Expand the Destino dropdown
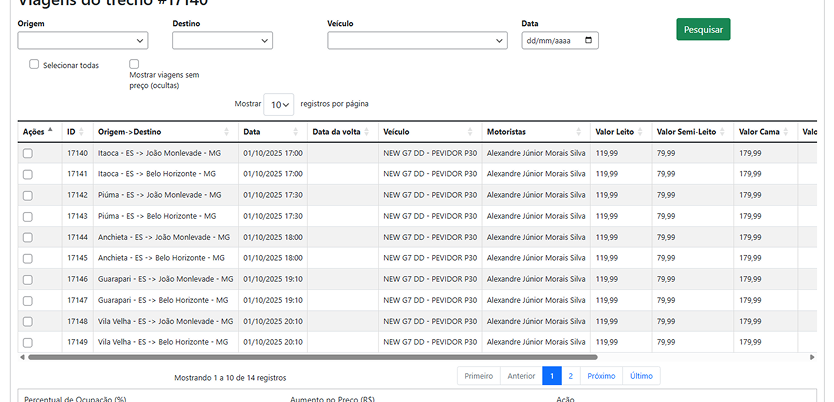Viewport: 834px width, 402px height. (222, 41)
